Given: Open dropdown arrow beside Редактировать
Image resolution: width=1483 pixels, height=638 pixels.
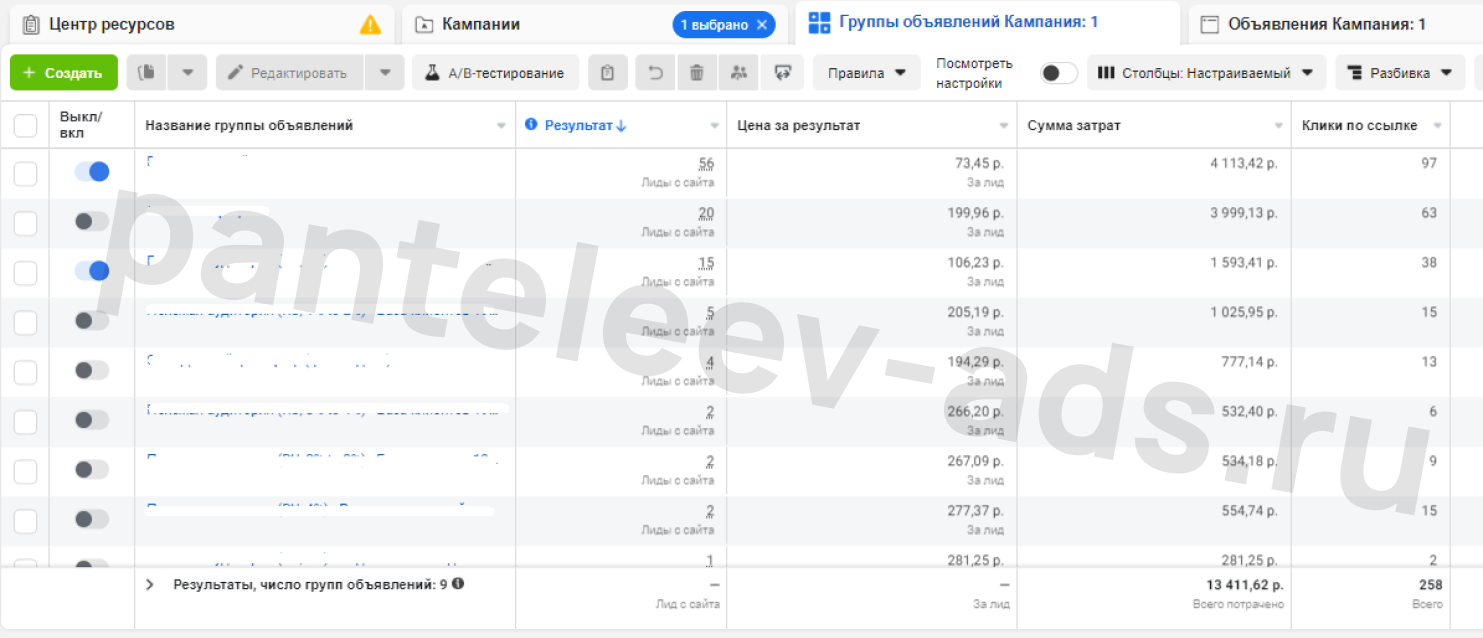Looking at the screenshot, I should [384, 72].
